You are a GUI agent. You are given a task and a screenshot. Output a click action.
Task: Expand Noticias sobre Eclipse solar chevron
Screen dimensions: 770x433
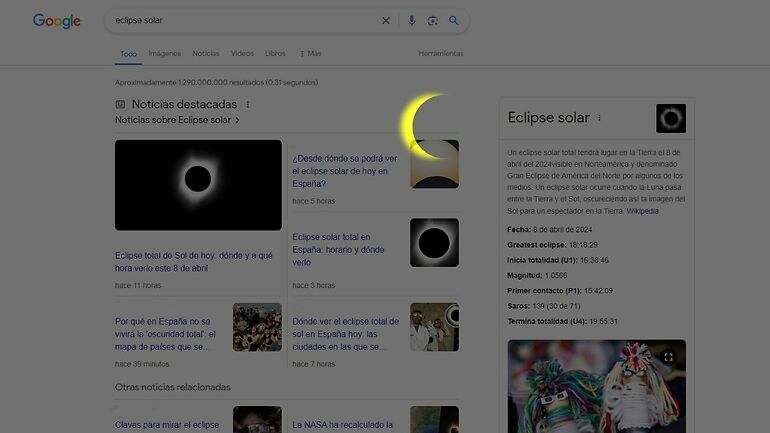point(237,120)
